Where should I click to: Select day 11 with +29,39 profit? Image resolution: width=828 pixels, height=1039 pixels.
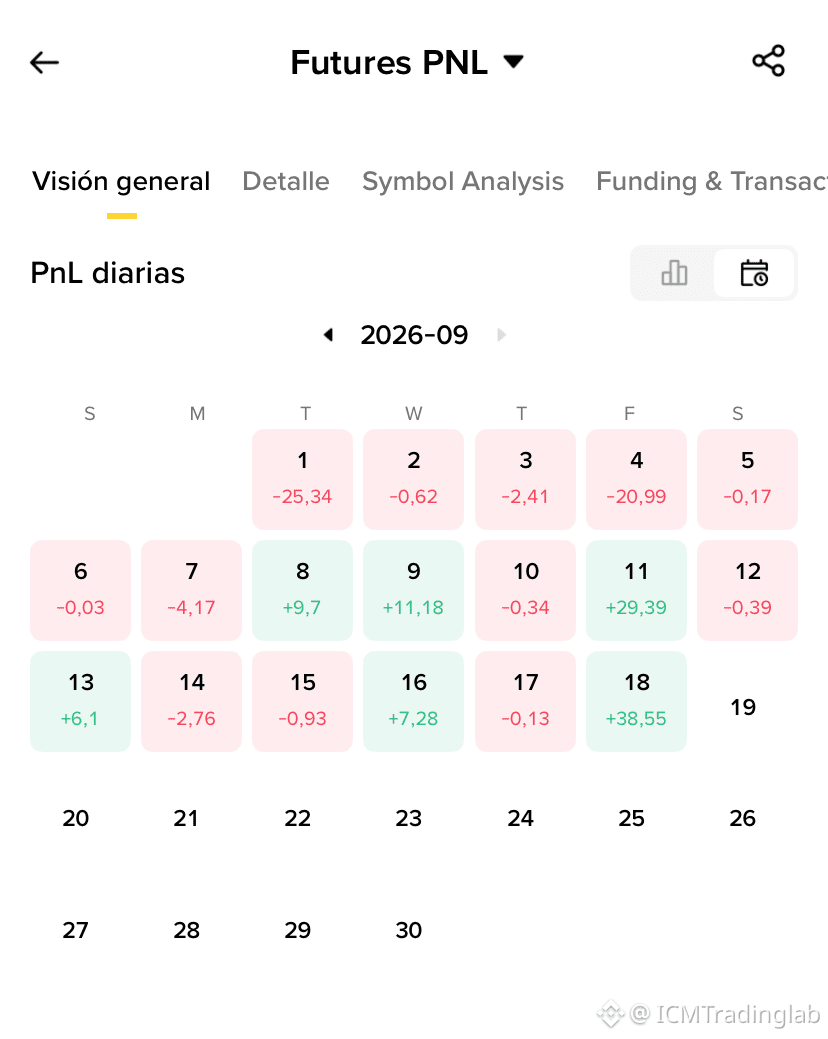point(636,590)
